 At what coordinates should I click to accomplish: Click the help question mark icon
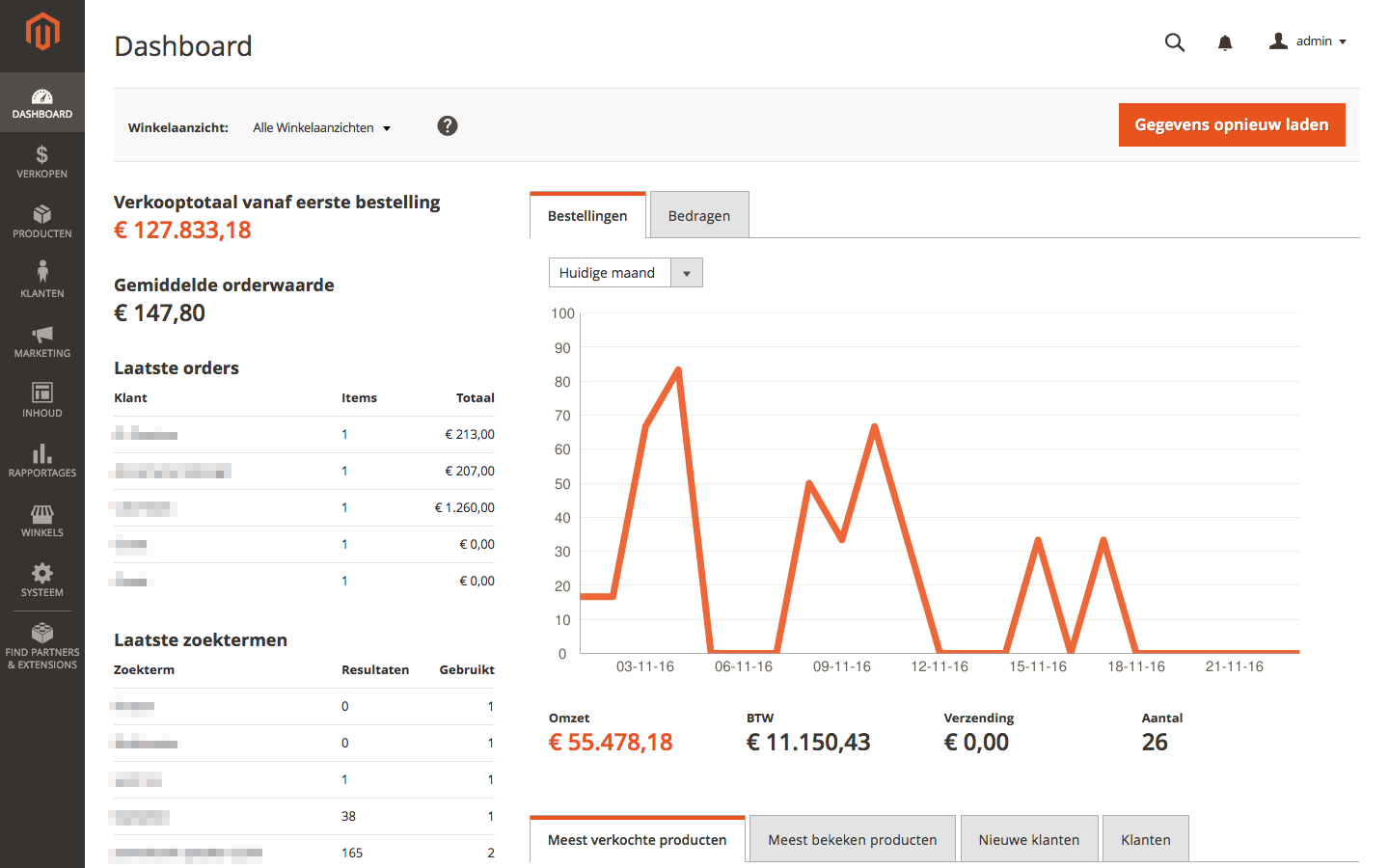tap(448, 126)
